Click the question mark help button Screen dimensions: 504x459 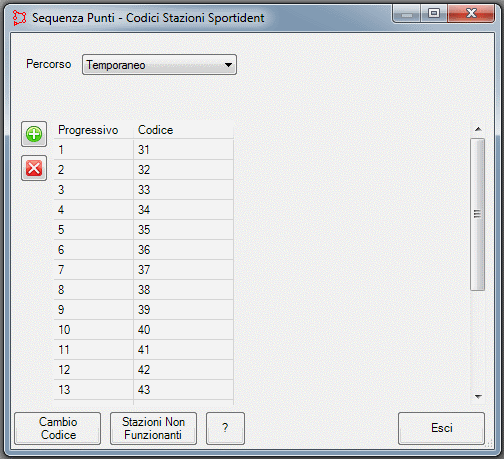click(225, 428)
